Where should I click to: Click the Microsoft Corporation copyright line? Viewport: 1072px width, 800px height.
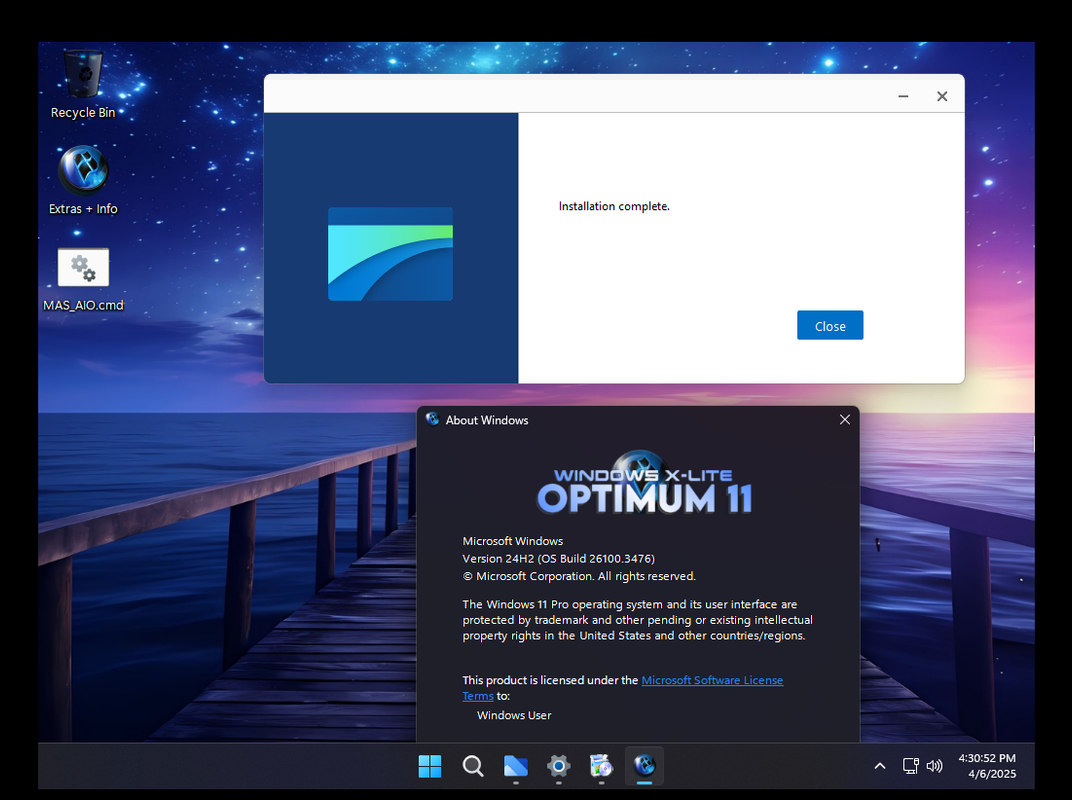579,576
